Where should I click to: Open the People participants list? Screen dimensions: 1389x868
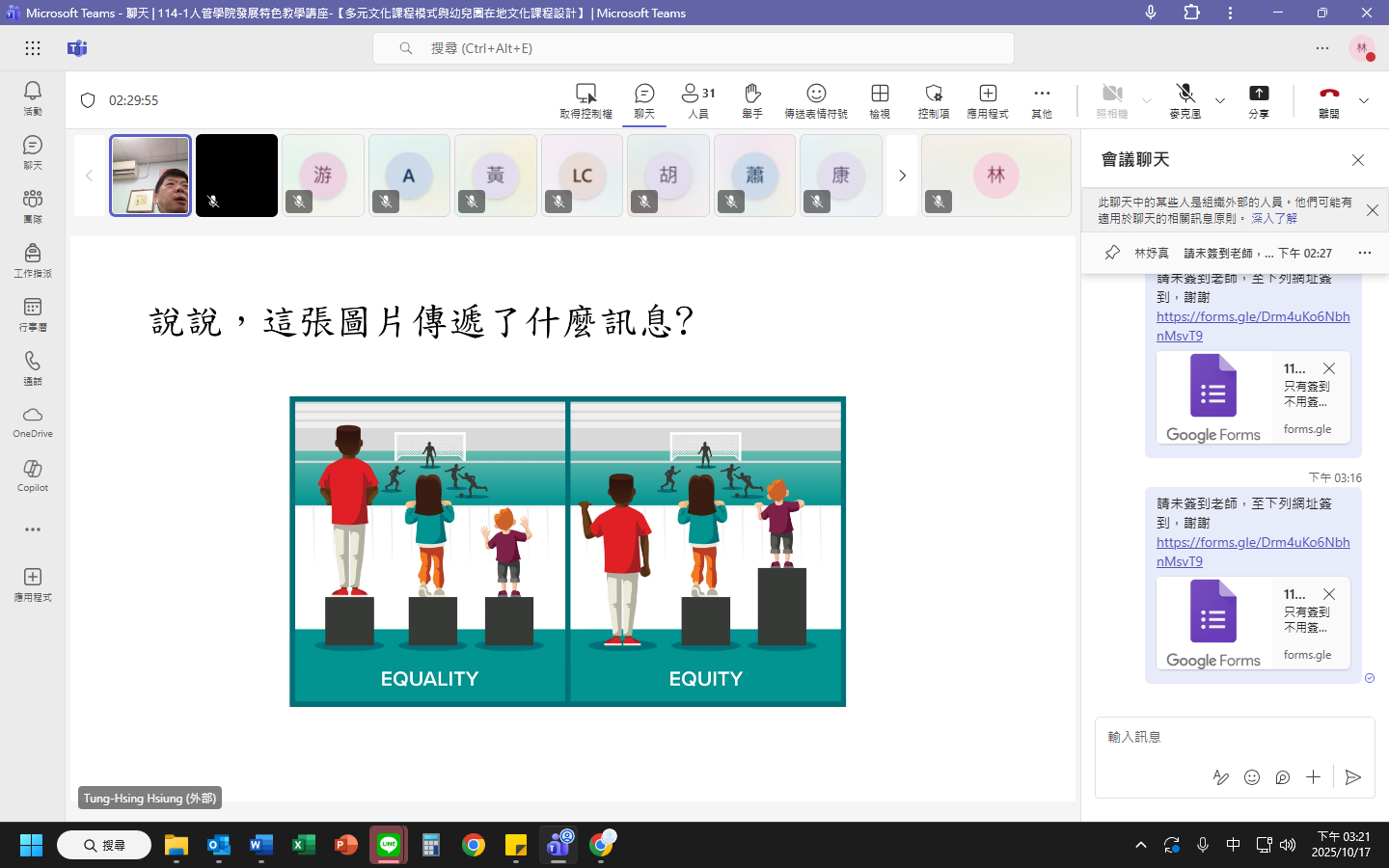698,100
